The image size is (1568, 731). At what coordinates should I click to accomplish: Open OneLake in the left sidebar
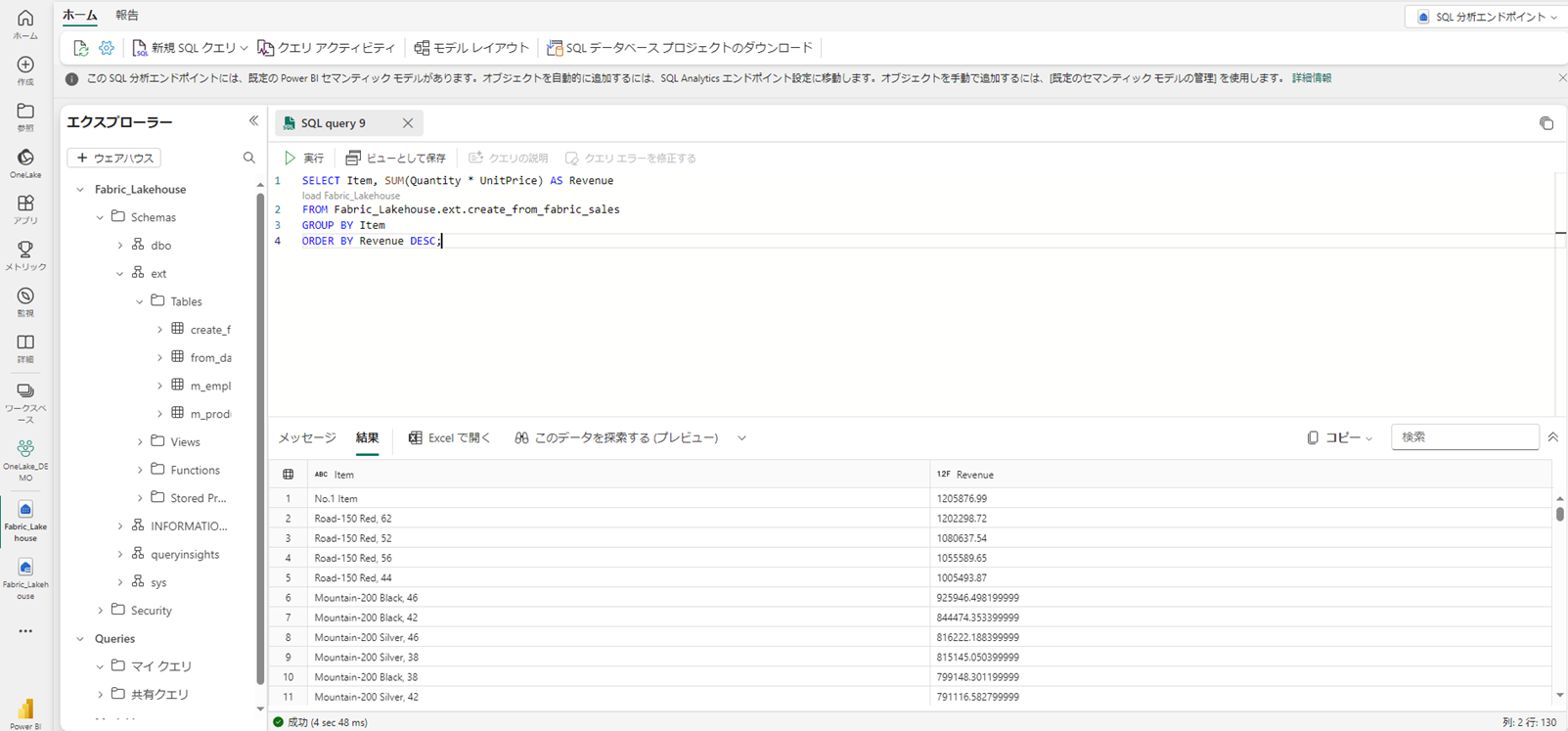click(25, 163)
